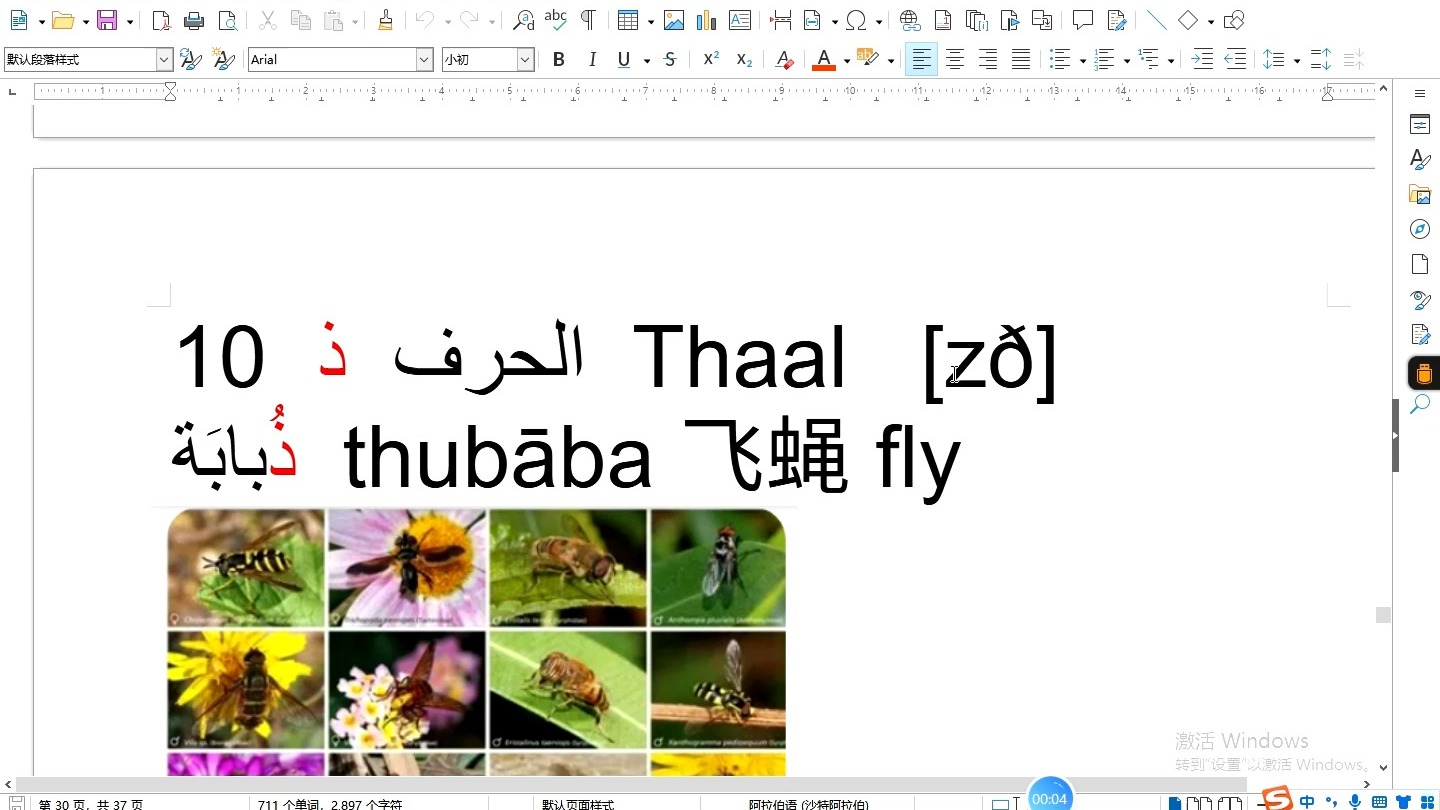
Task: Run the spelling check
Action: point(556,20)
